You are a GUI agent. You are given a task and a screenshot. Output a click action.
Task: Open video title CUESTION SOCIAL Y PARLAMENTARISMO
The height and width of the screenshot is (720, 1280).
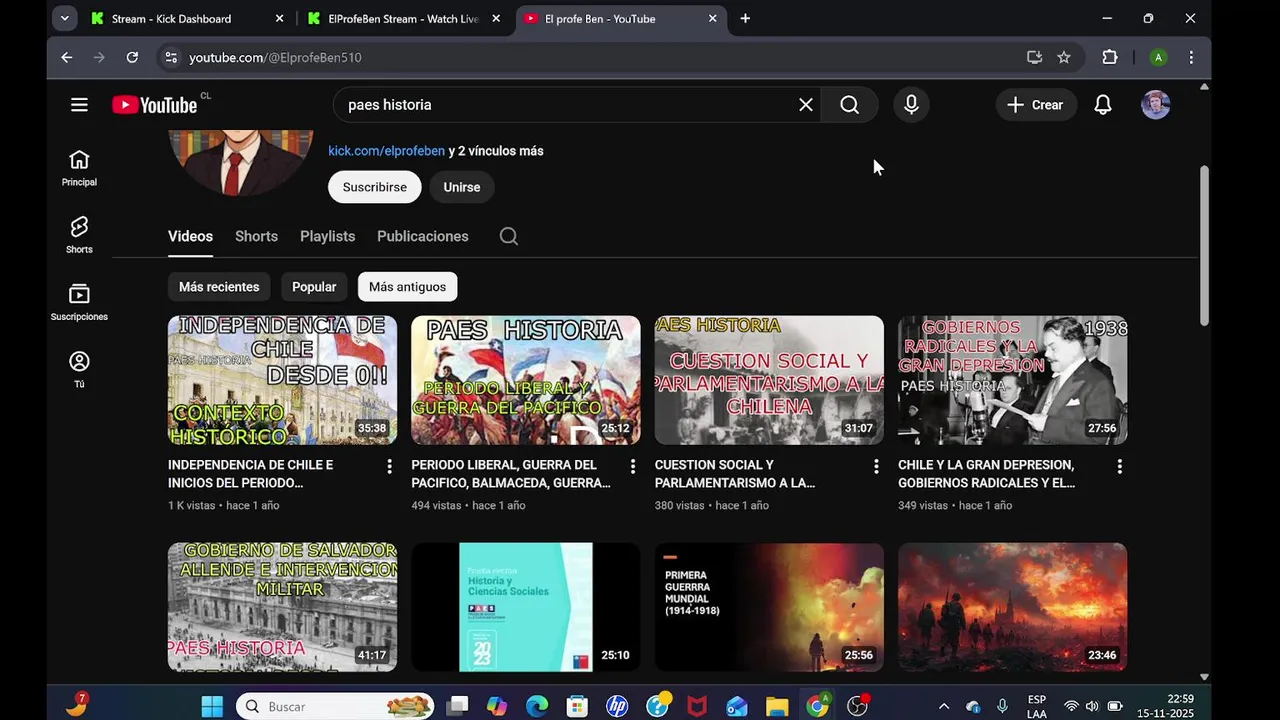(x=735, y=474)
